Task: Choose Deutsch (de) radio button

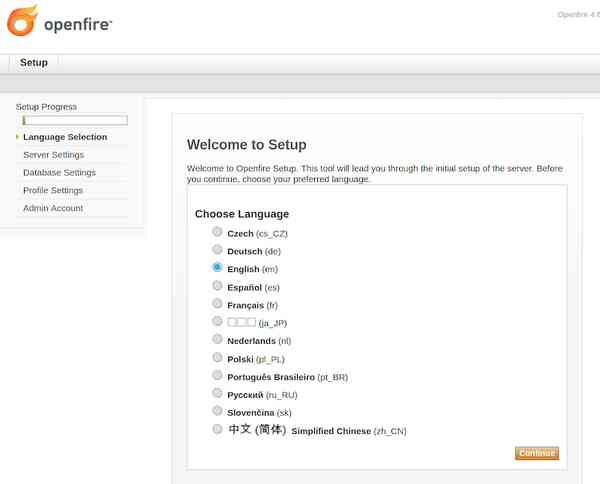Action: click(217, 250)
